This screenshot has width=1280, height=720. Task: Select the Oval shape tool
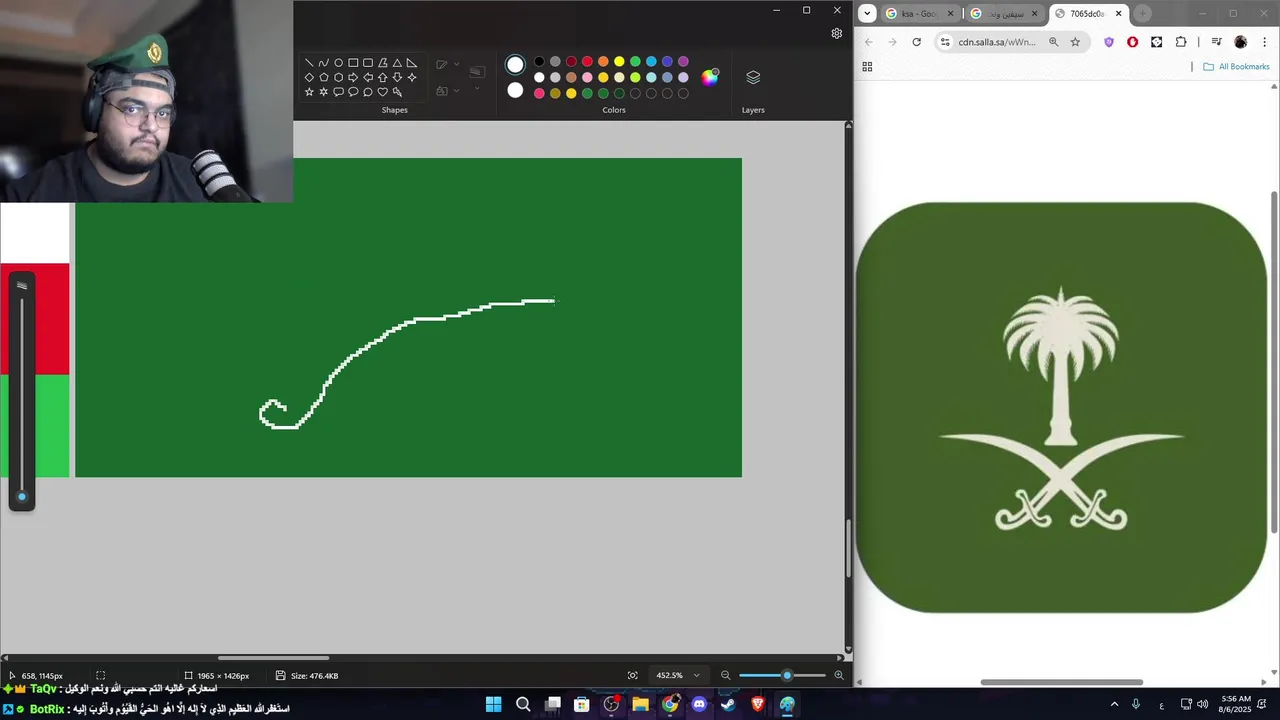338,62
